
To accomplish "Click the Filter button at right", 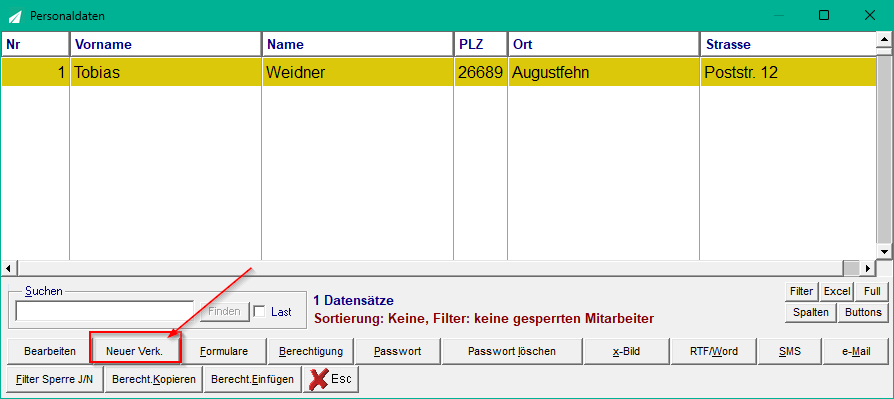I will [x=801, y=291].
